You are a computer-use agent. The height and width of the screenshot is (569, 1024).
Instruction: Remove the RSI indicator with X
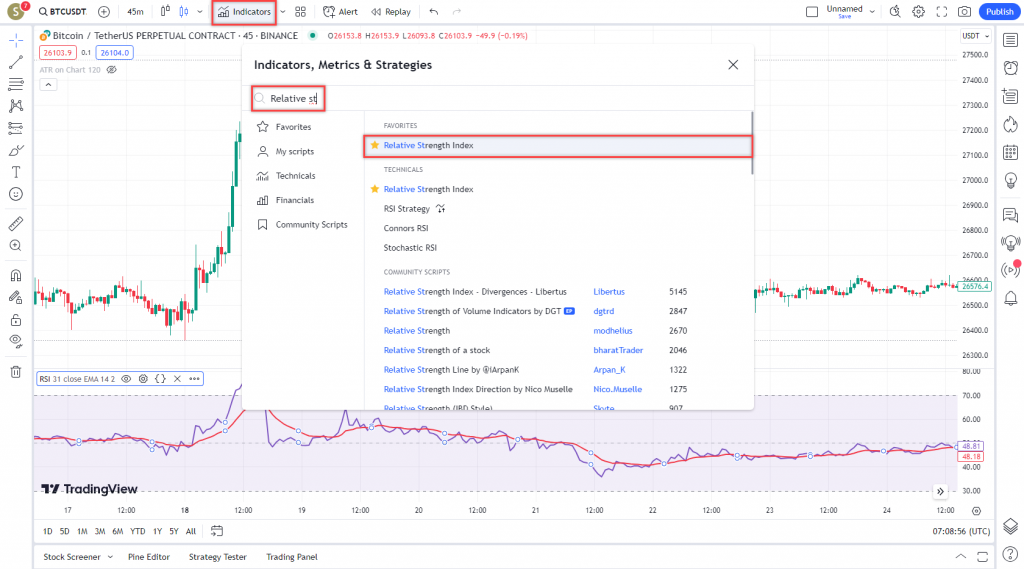[x=177, y=379]
